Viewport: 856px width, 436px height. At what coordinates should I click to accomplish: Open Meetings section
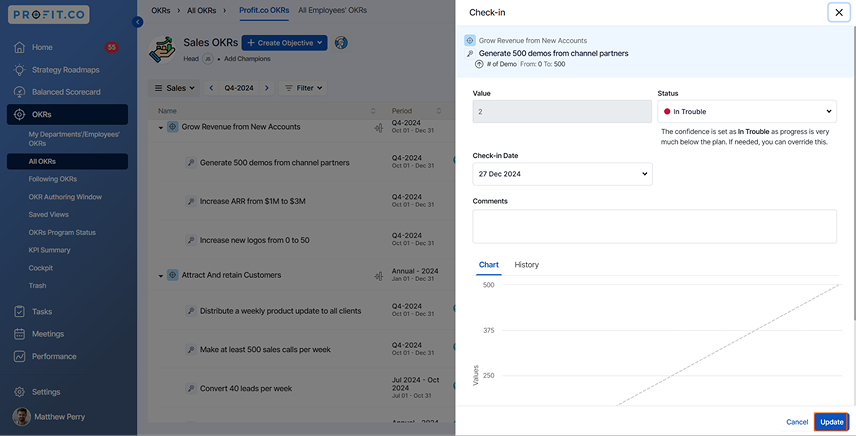pyautogui.click(x=47, y=334)
